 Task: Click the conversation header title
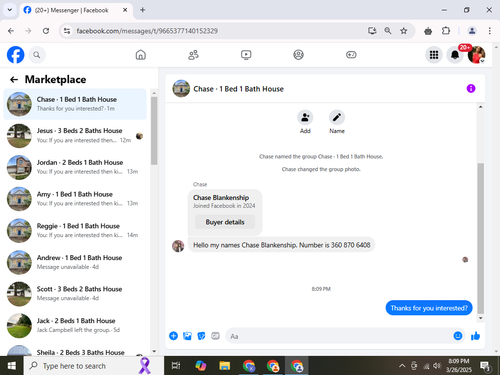click(x=239, y=89)
